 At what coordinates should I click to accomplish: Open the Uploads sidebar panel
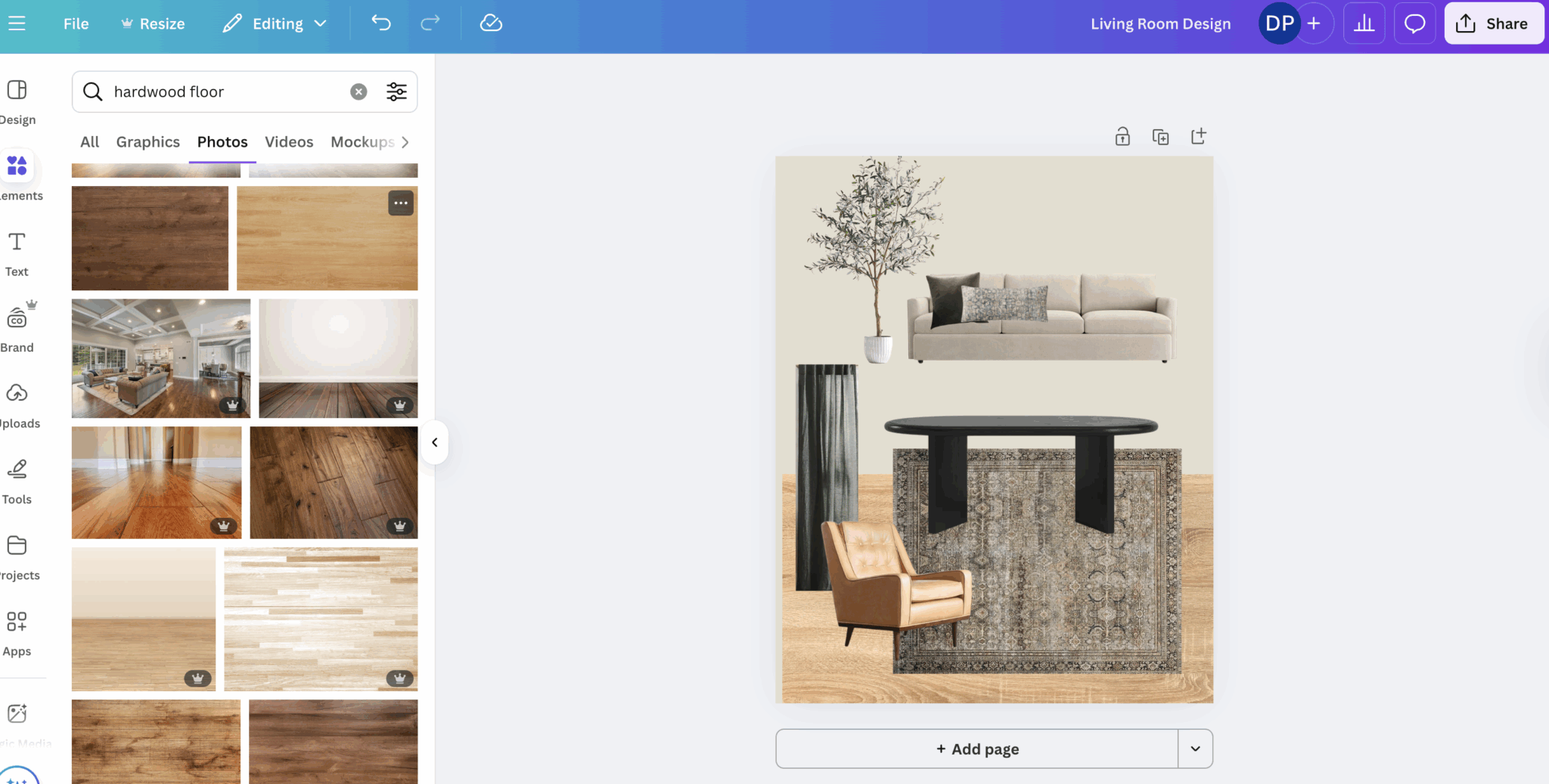pyautogui.click(x=17, y=405)
